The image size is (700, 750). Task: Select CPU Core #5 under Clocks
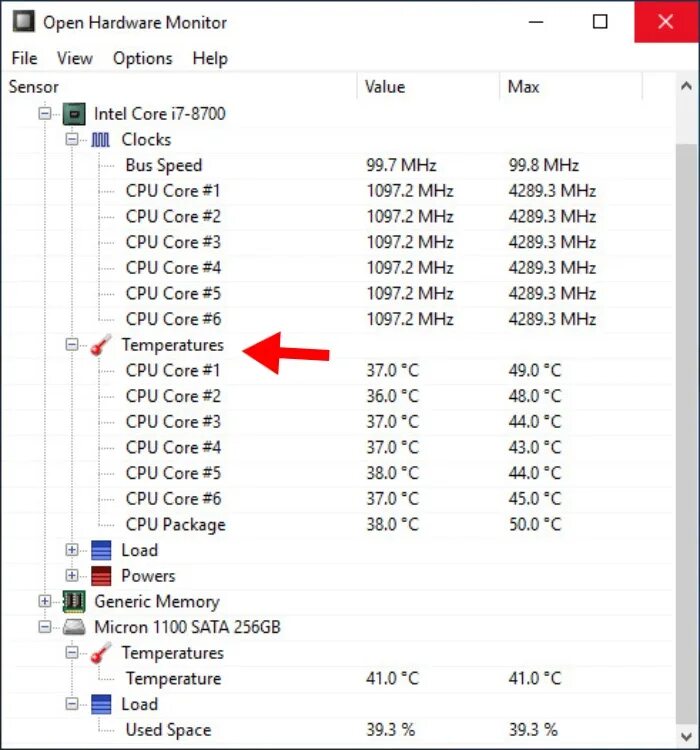339,294
